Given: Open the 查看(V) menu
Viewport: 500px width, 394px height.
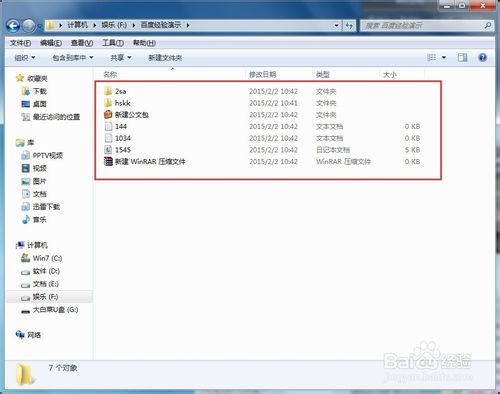Looking at the screenshot, I should (82, 43).
